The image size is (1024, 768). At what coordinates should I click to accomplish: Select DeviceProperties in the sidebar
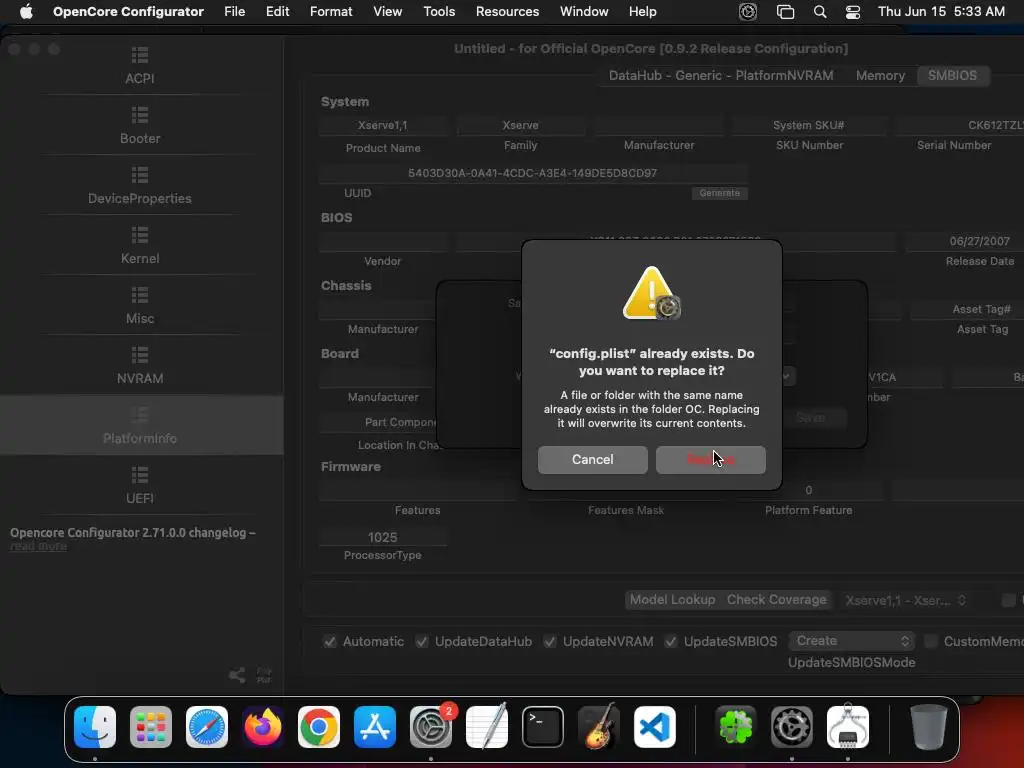tap(140, 186)
